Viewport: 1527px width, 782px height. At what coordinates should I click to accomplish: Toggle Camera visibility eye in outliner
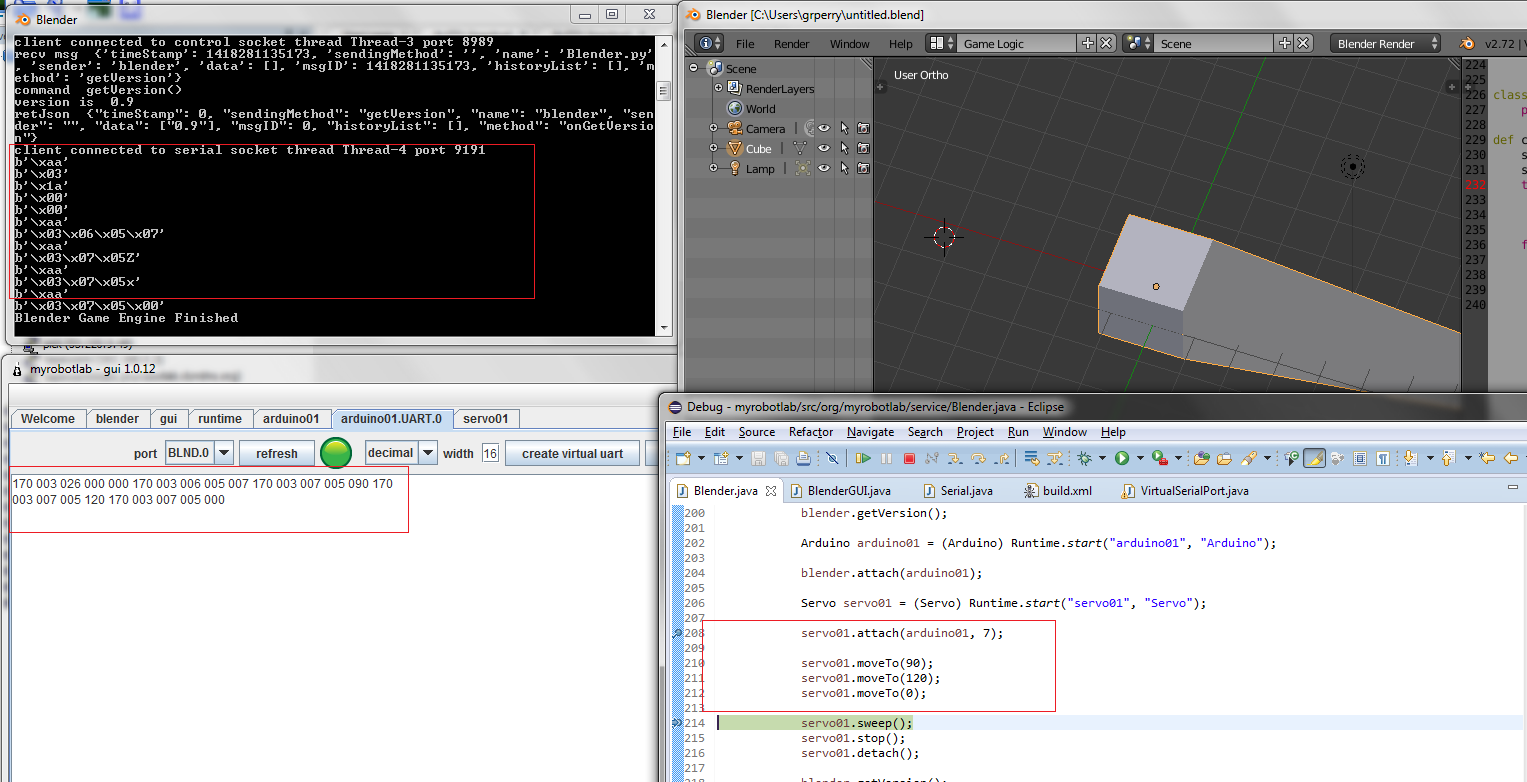[824, 128]
